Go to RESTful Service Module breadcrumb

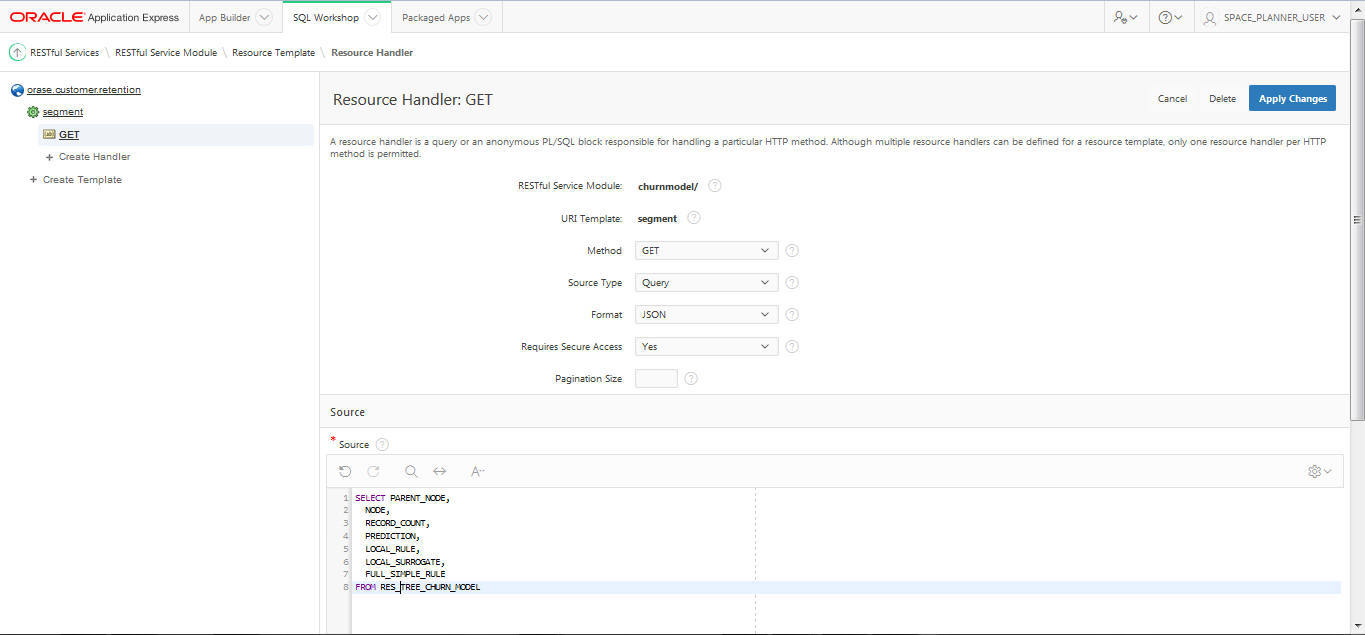point(166,53)
